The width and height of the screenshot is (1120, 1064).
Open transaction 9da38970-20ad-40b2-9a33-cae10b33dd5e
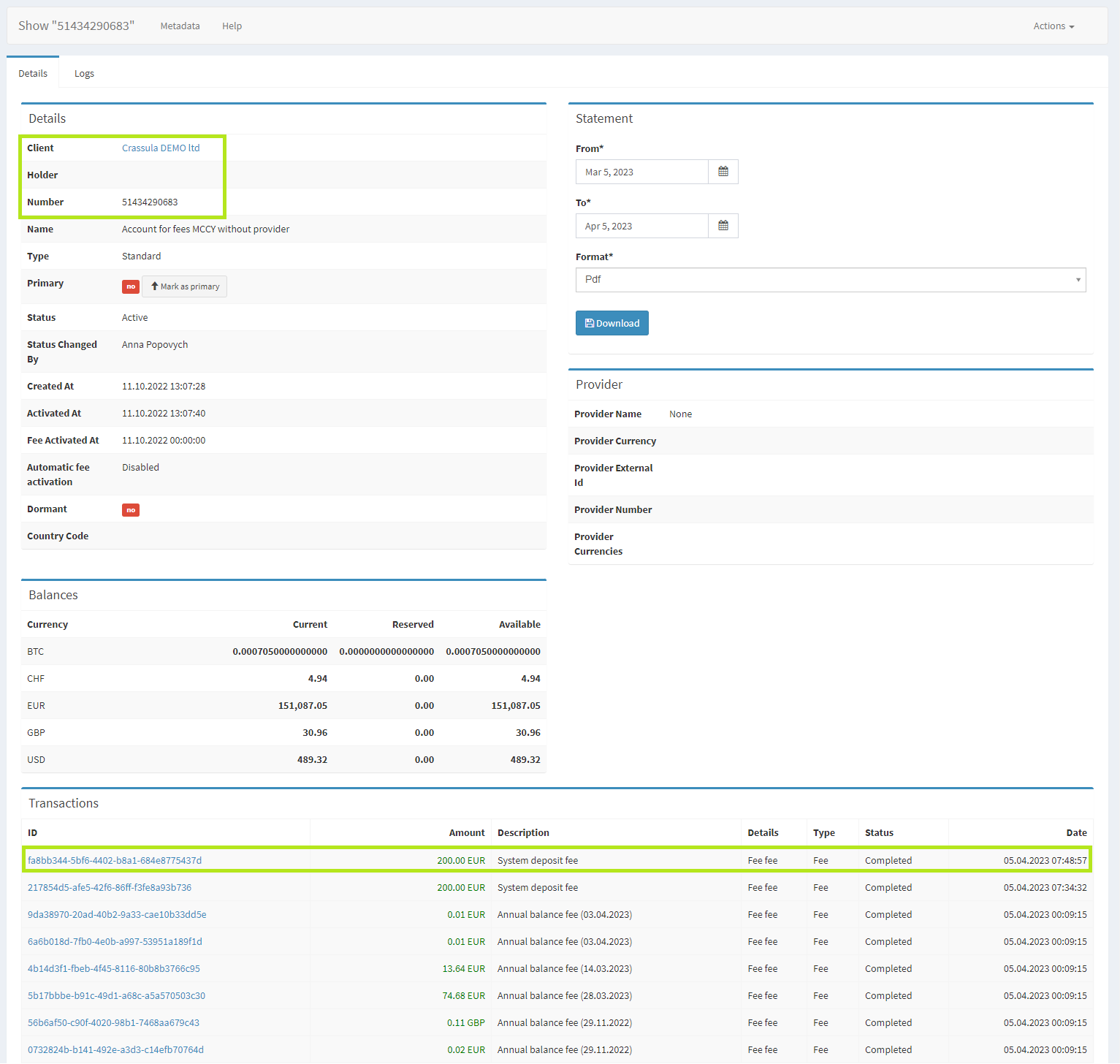click(x=117, y=915)
